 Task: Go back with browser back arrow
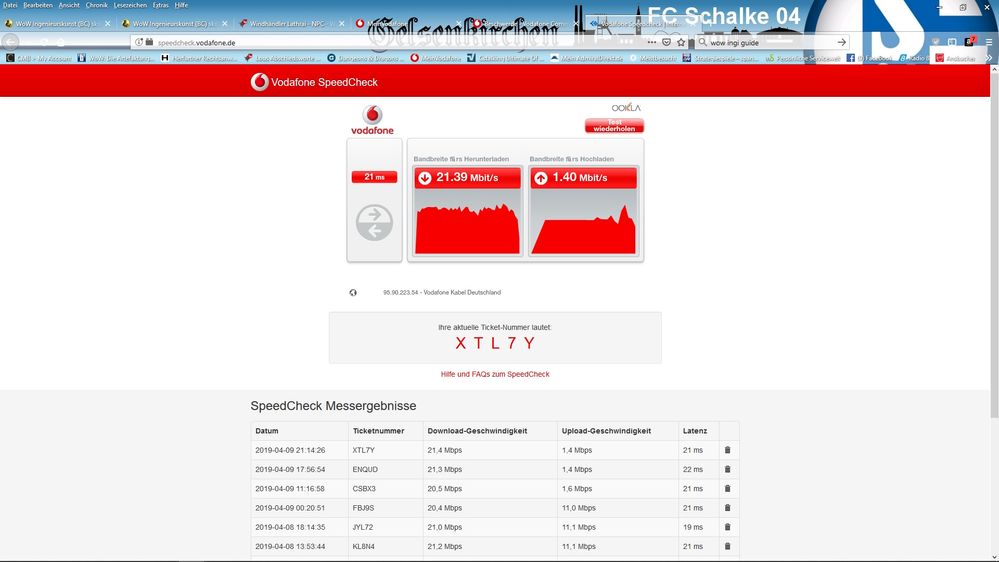coord(11,42)
